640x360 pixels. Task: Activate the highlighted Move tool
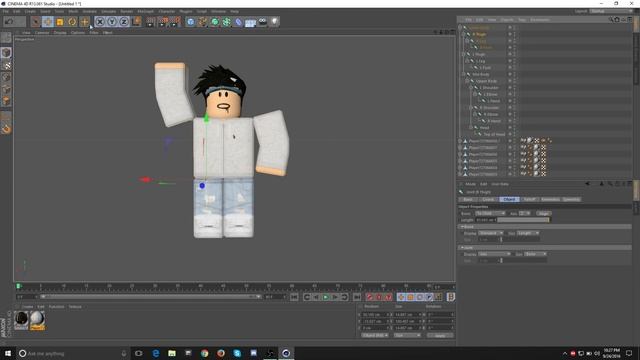click(47, 22)
